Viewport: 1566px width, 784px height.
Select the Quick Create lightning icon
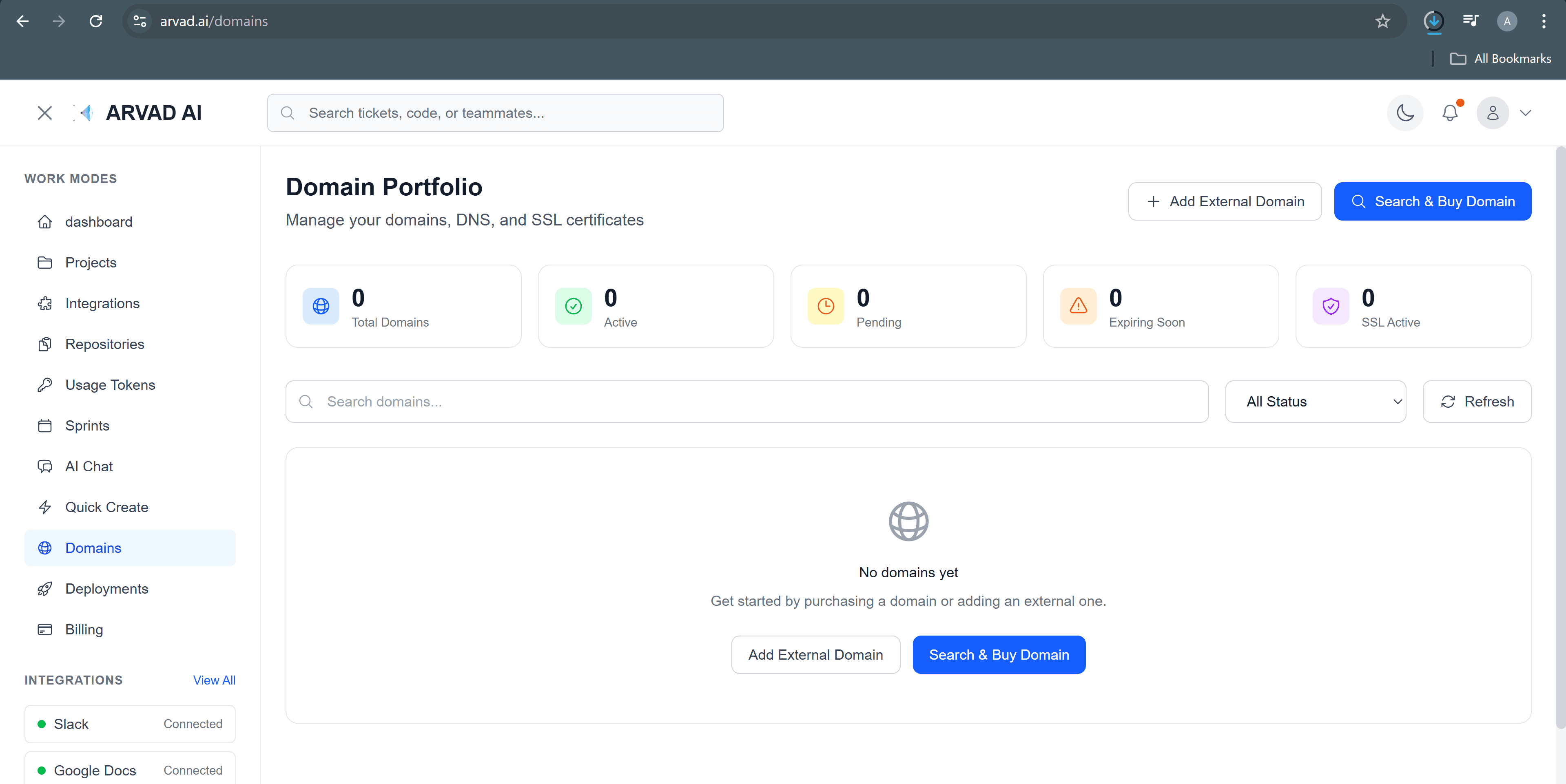[45, 507]
